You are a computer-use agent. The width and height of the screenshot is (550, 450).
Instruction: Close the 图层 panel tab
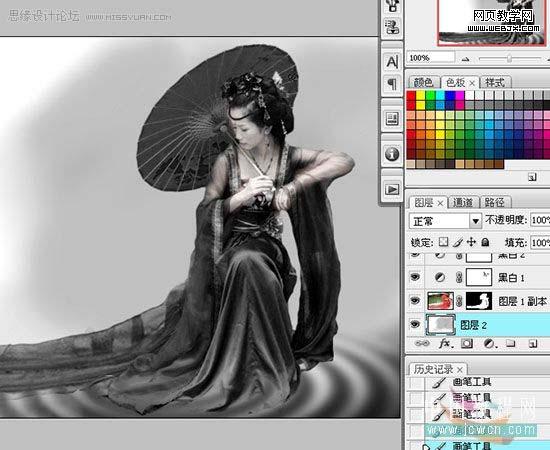pos(441,203)
